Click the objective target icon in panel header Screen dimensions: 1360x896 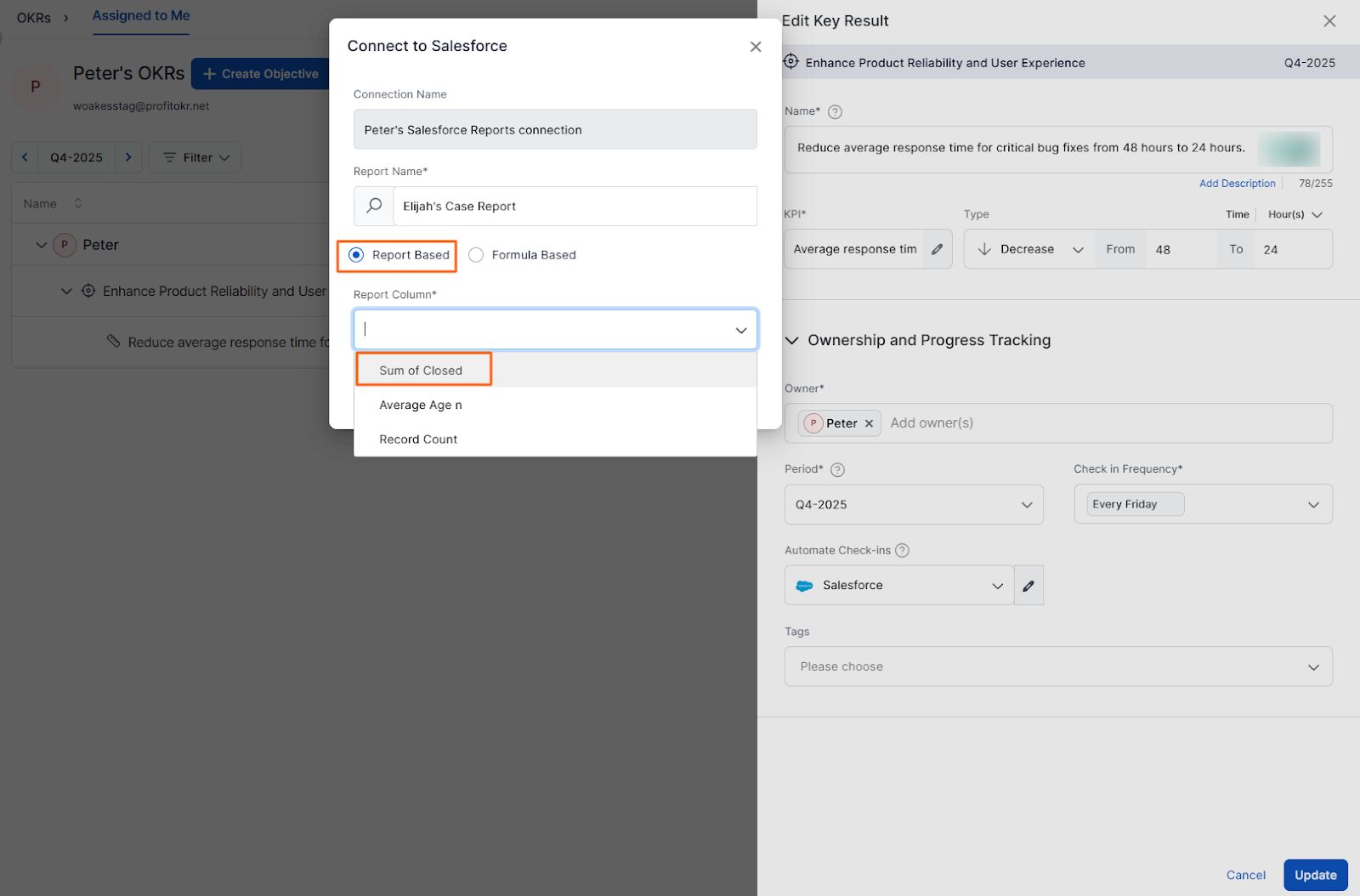pos(790,62)
